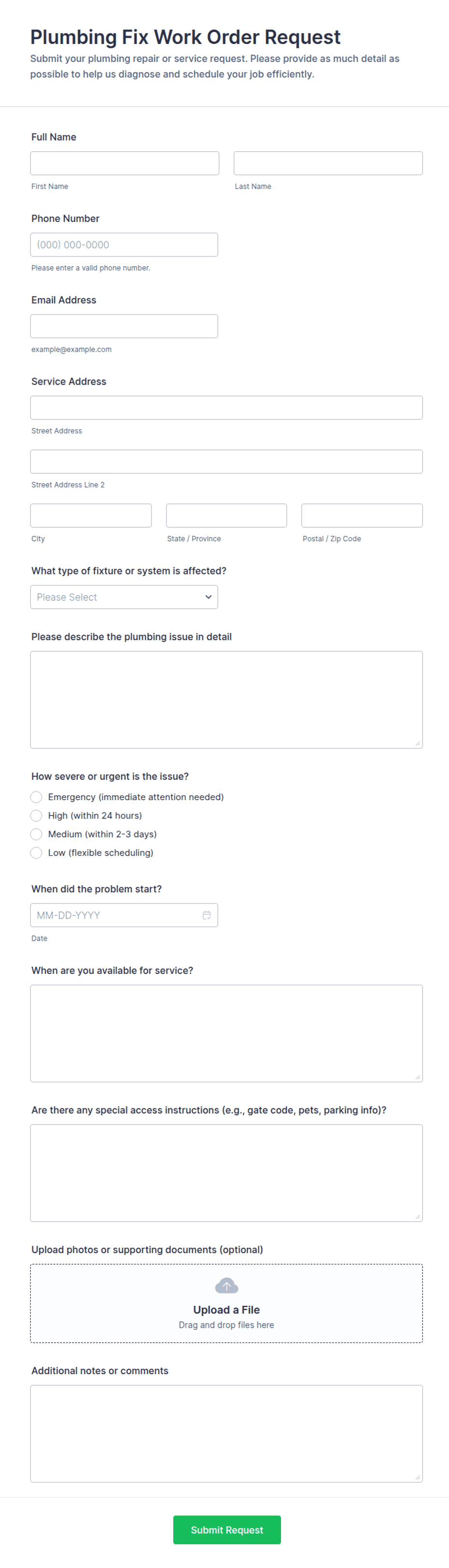
Task: Click the calendar icon in date field
Action: click(x=207, y=915)
